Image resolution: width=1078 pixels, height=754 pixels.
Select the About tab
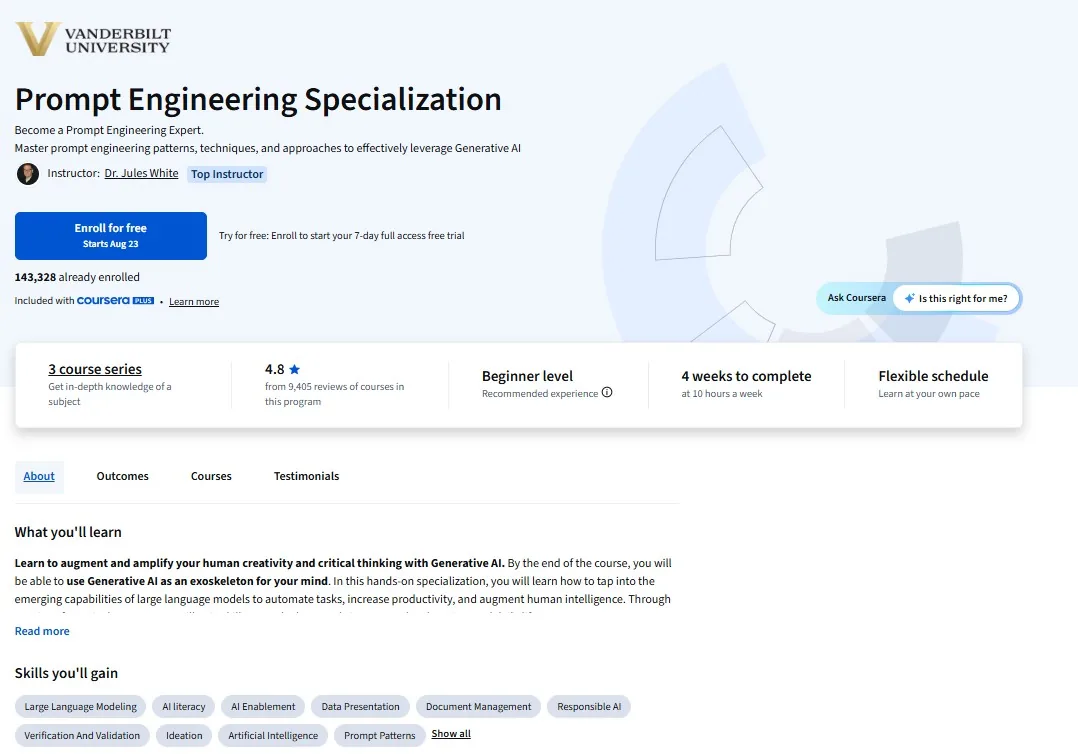pos(39,476)
